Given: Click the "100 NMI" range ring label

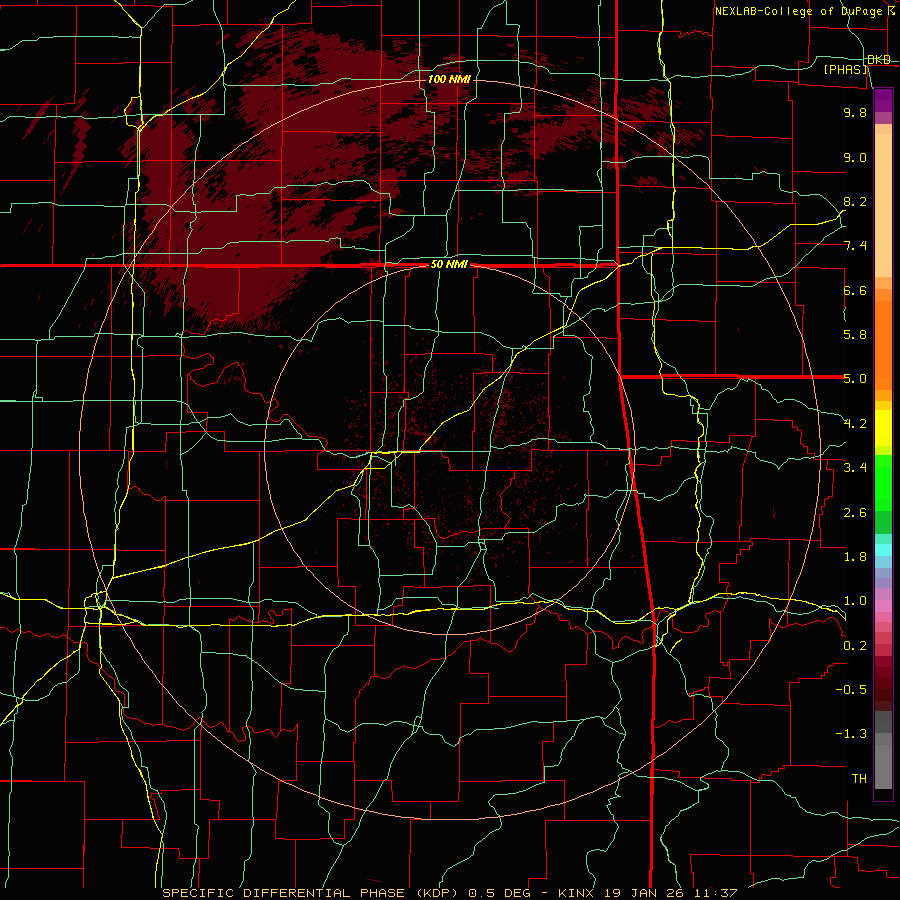Looking at the screenshot, I should (449, 79).
